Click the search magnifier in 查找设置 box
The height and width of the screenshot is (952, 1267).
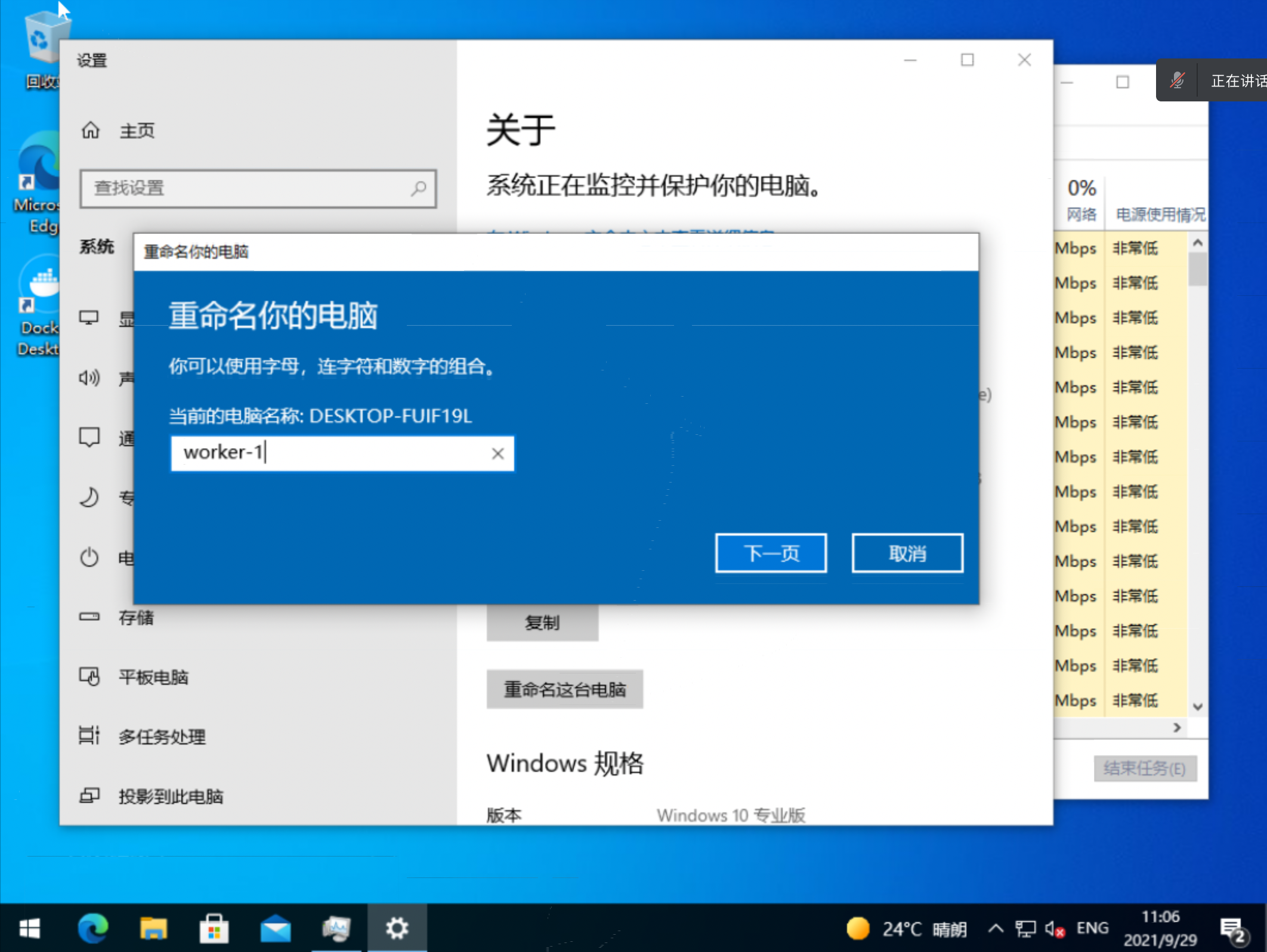pos(419,188)
